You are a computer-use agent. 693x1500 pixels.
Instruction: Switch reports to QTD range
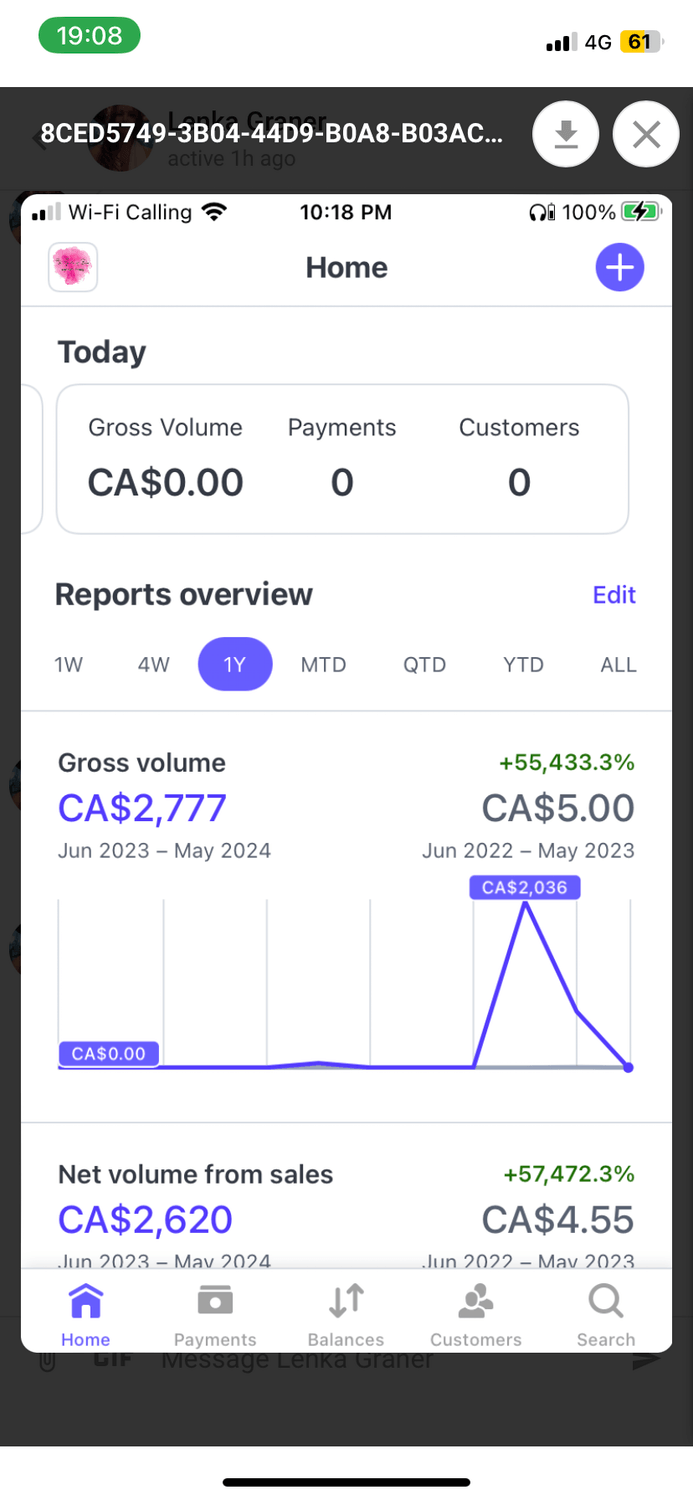pyautogui.click(x=425, y=665)
